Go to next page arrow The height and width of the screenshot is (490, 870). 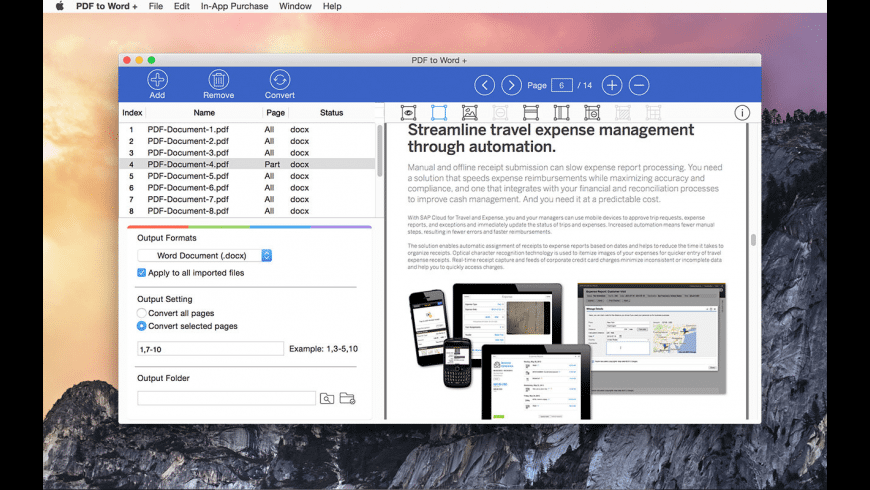tap(512, 85)
